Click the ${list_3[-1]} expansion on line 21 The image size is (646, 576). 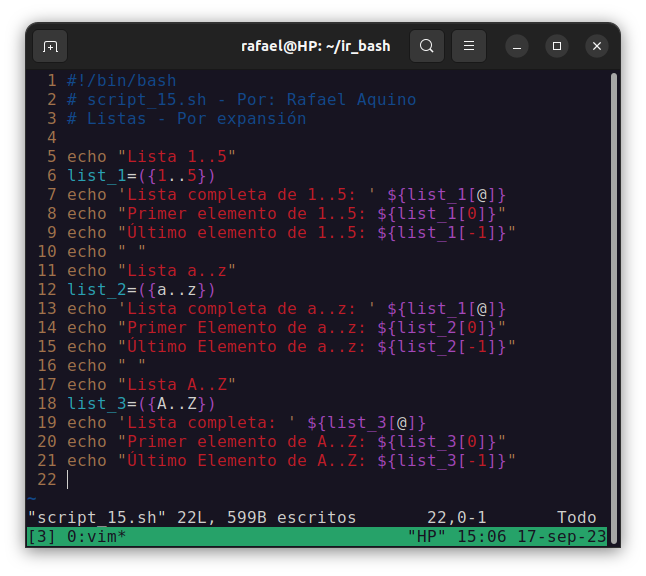click(x=442, y=461)
